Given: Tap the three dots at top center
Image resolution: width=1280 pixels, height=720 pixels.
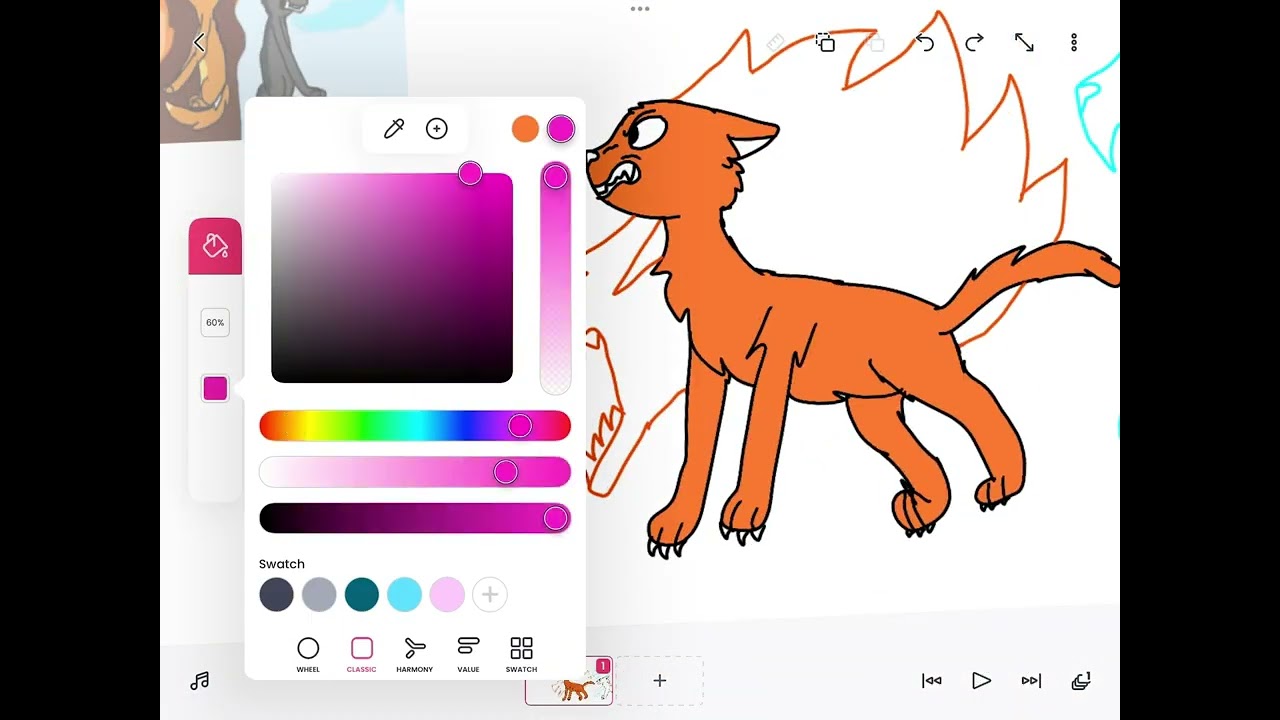Looking at the screenshot, I should (640, 9).
